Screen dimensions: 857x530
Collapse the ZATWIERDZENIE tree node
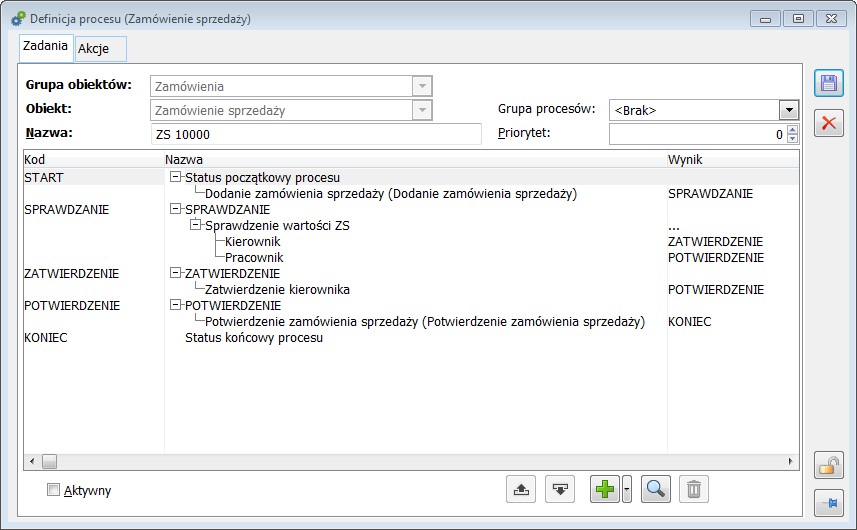175,273
